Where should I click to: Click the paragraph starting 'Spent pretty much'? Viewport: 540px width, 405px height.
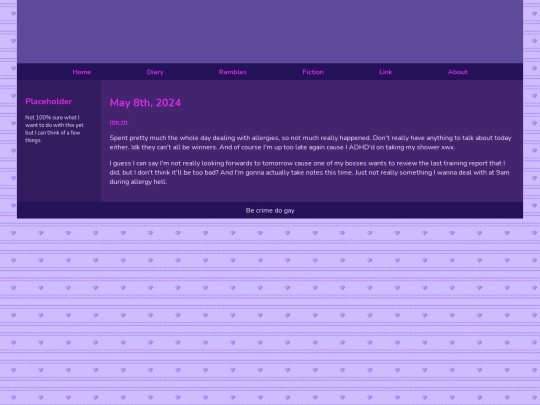(x=310, y=143)
